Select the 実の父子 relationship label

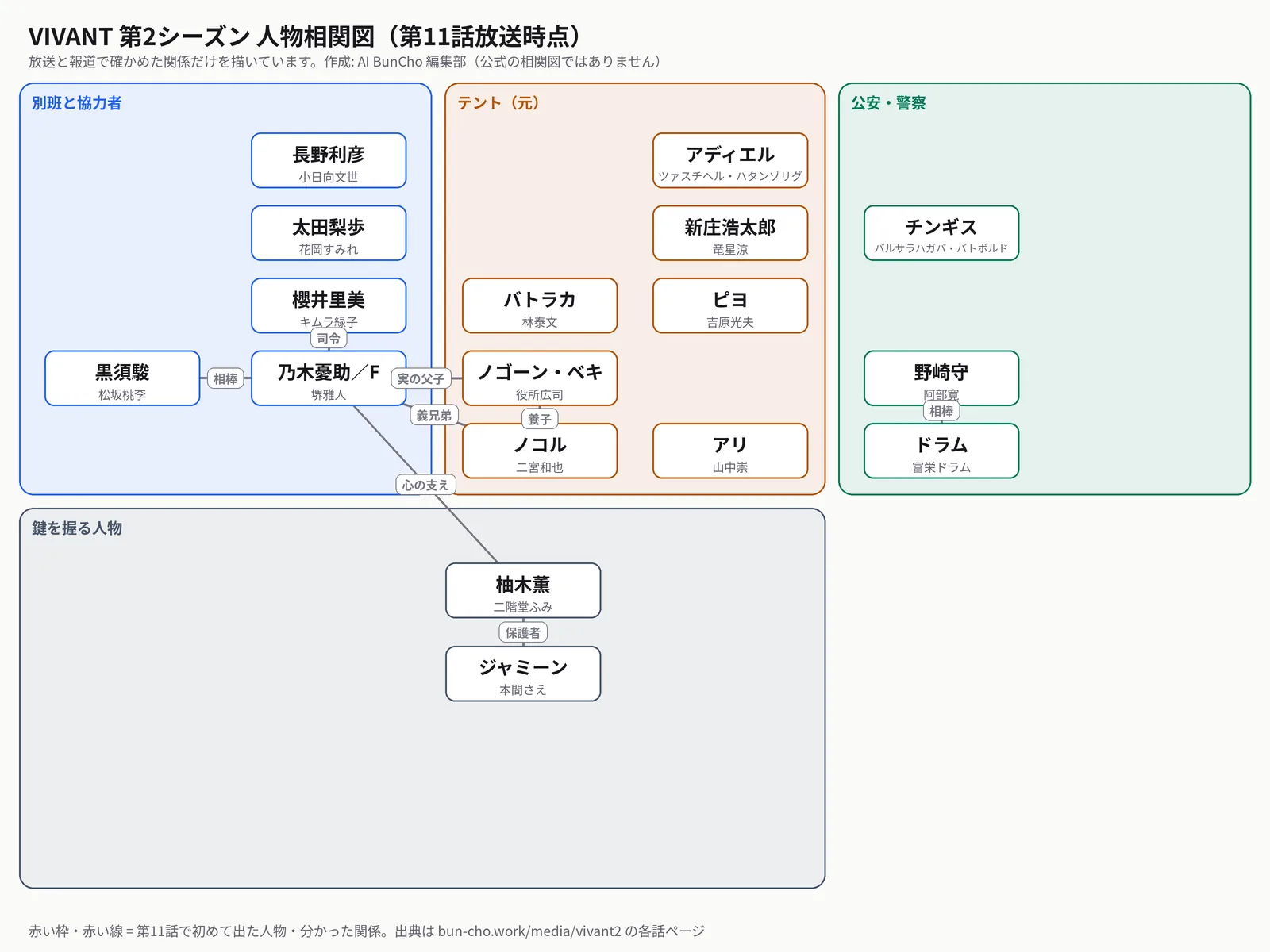(x=421, y=379)
